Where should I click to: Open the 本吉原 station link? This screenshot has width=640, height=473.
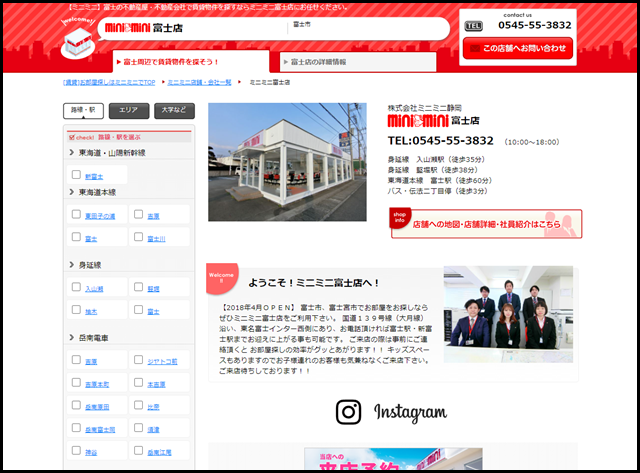pyautogui.click(x=156, y=384)
